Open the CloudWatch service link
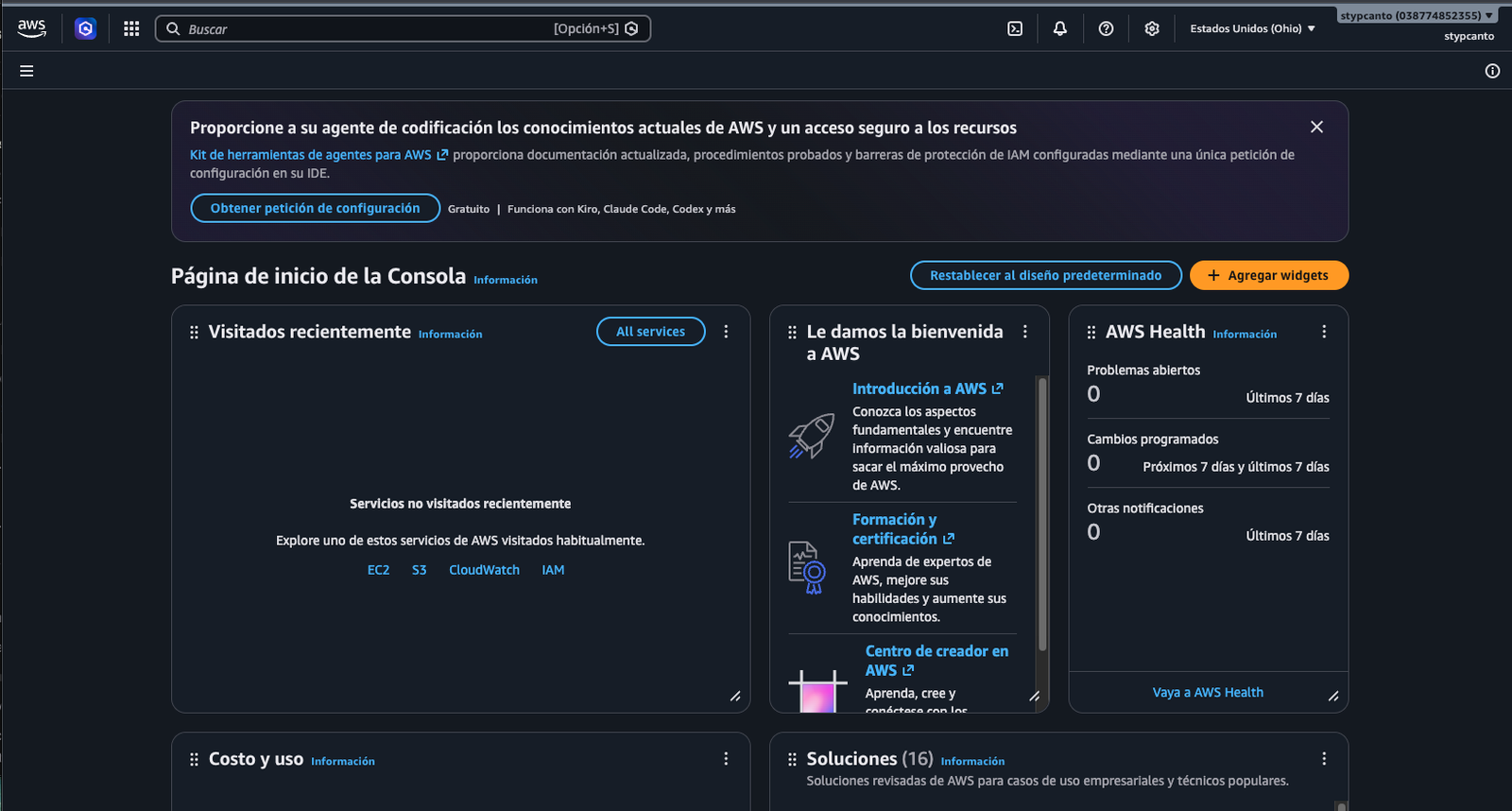 click(x=484, y=570)
